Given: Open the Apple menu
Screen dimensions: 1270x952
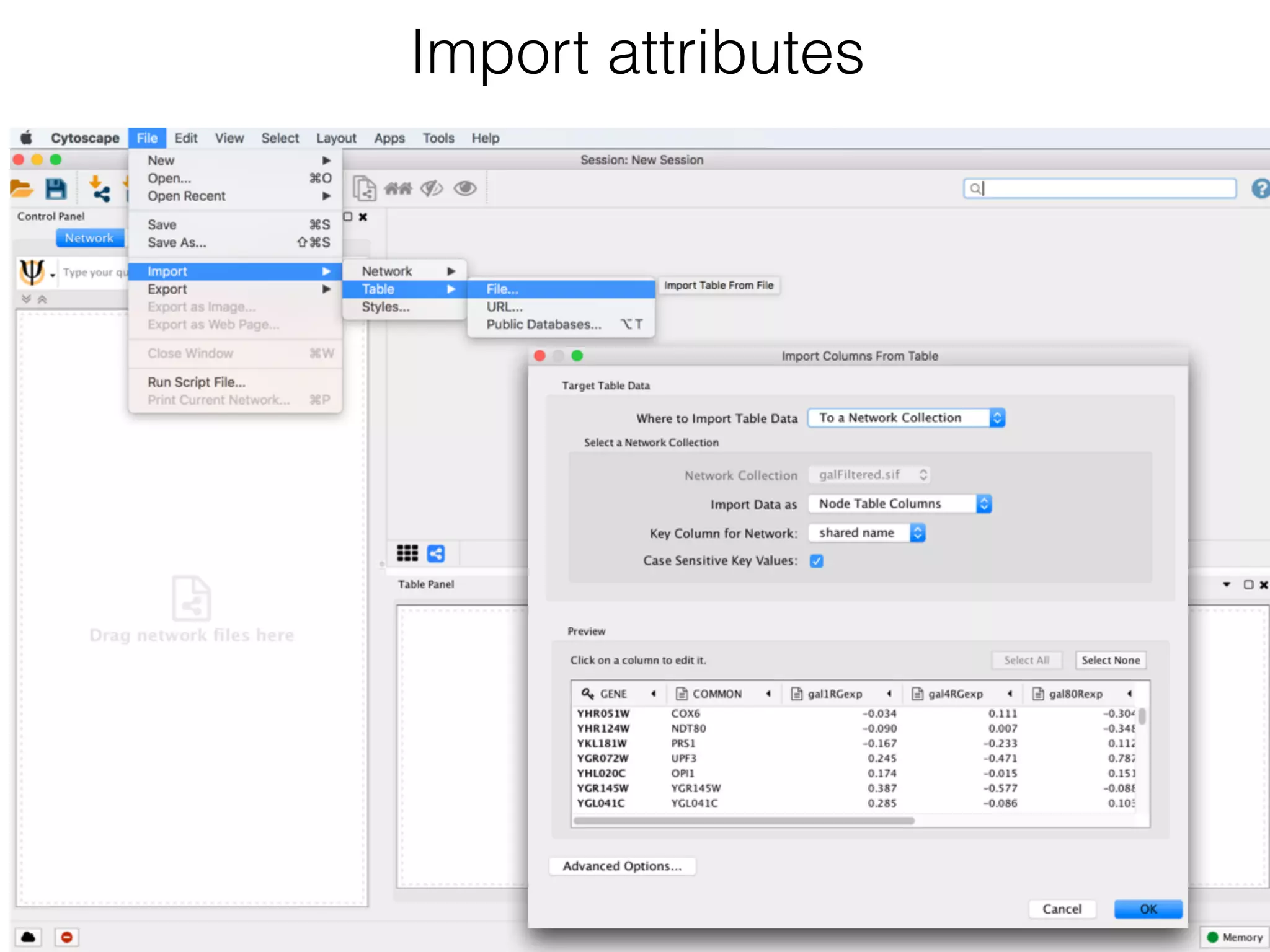Looking at the screenshot, I should (x=26, y=138).
